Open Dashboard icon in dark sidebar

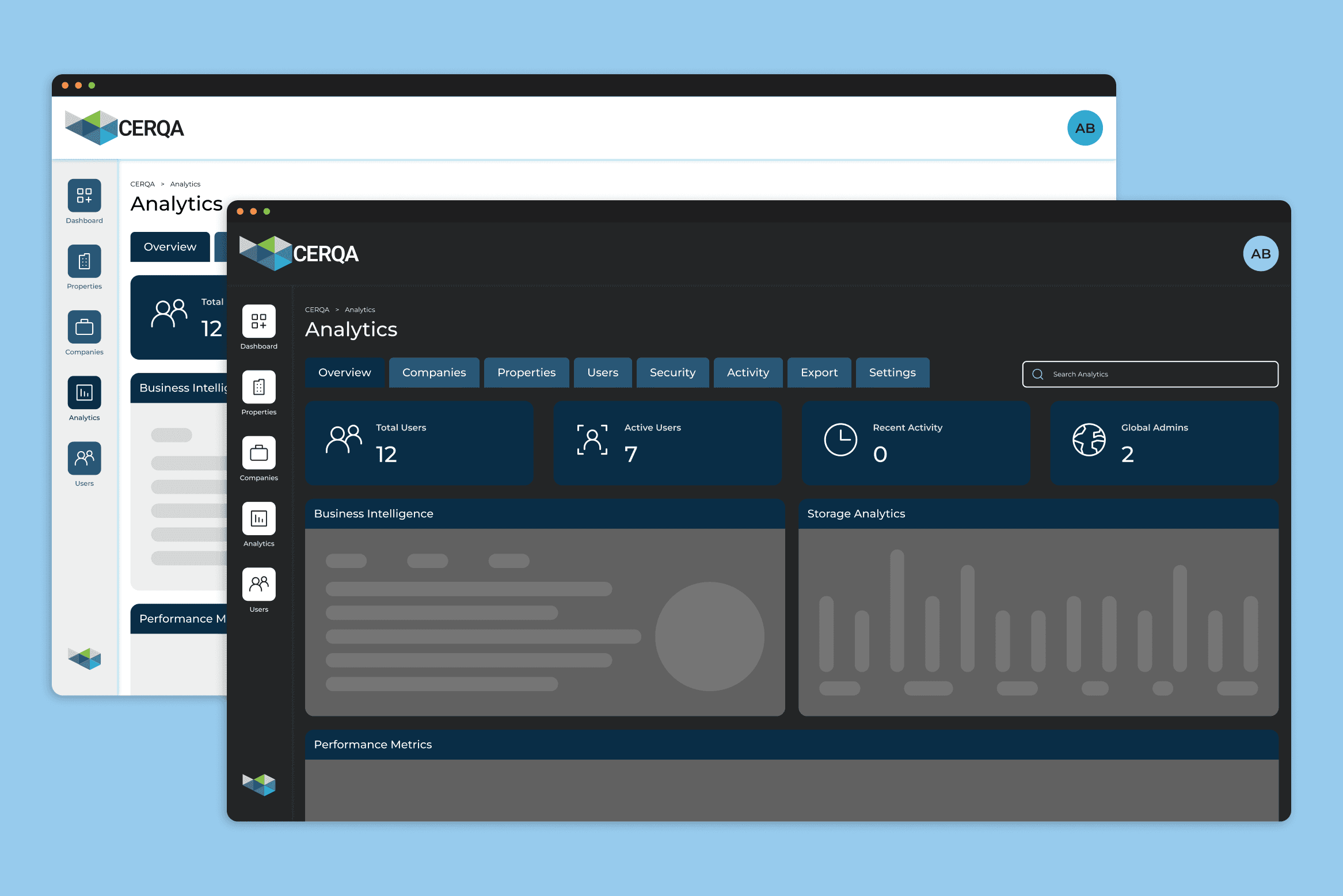(258, 321)
